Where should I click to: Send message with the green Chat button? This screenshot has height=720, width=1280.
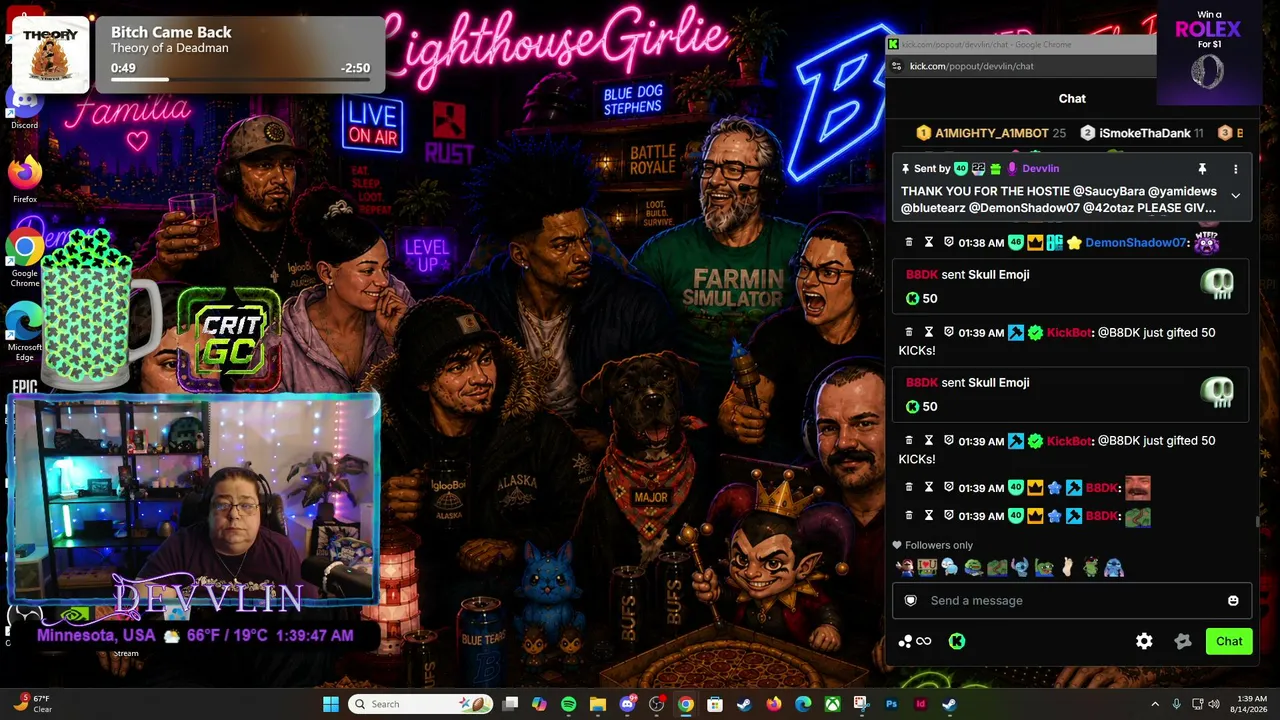(x=1229, y=642)
